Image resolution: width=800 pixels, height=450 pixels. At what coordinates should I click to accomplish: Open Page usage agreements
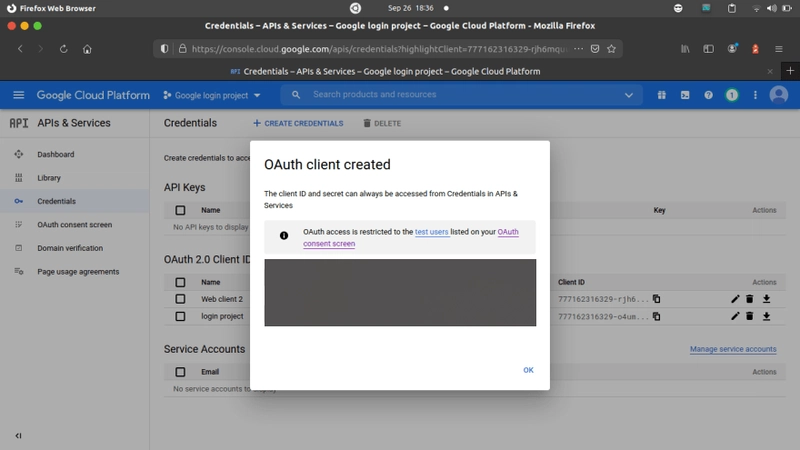[x=78, y=271]
